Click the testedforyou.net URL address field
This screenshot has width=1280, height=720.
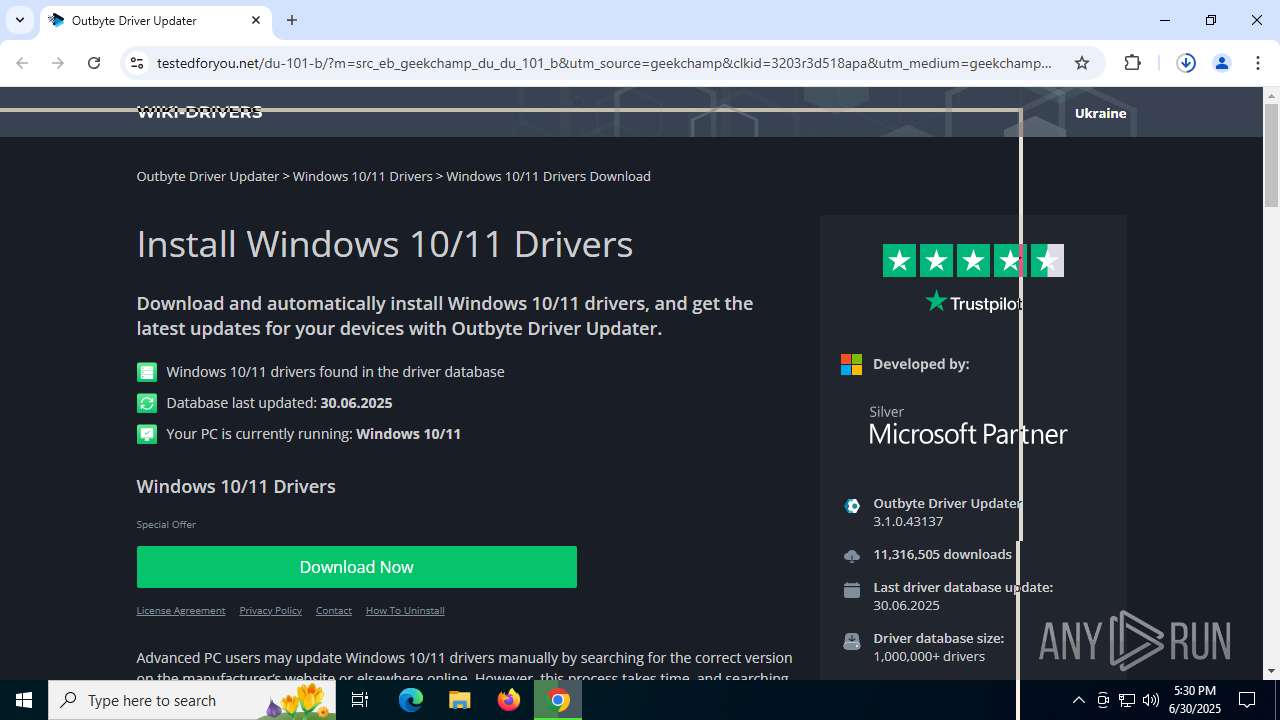[604, 63]
